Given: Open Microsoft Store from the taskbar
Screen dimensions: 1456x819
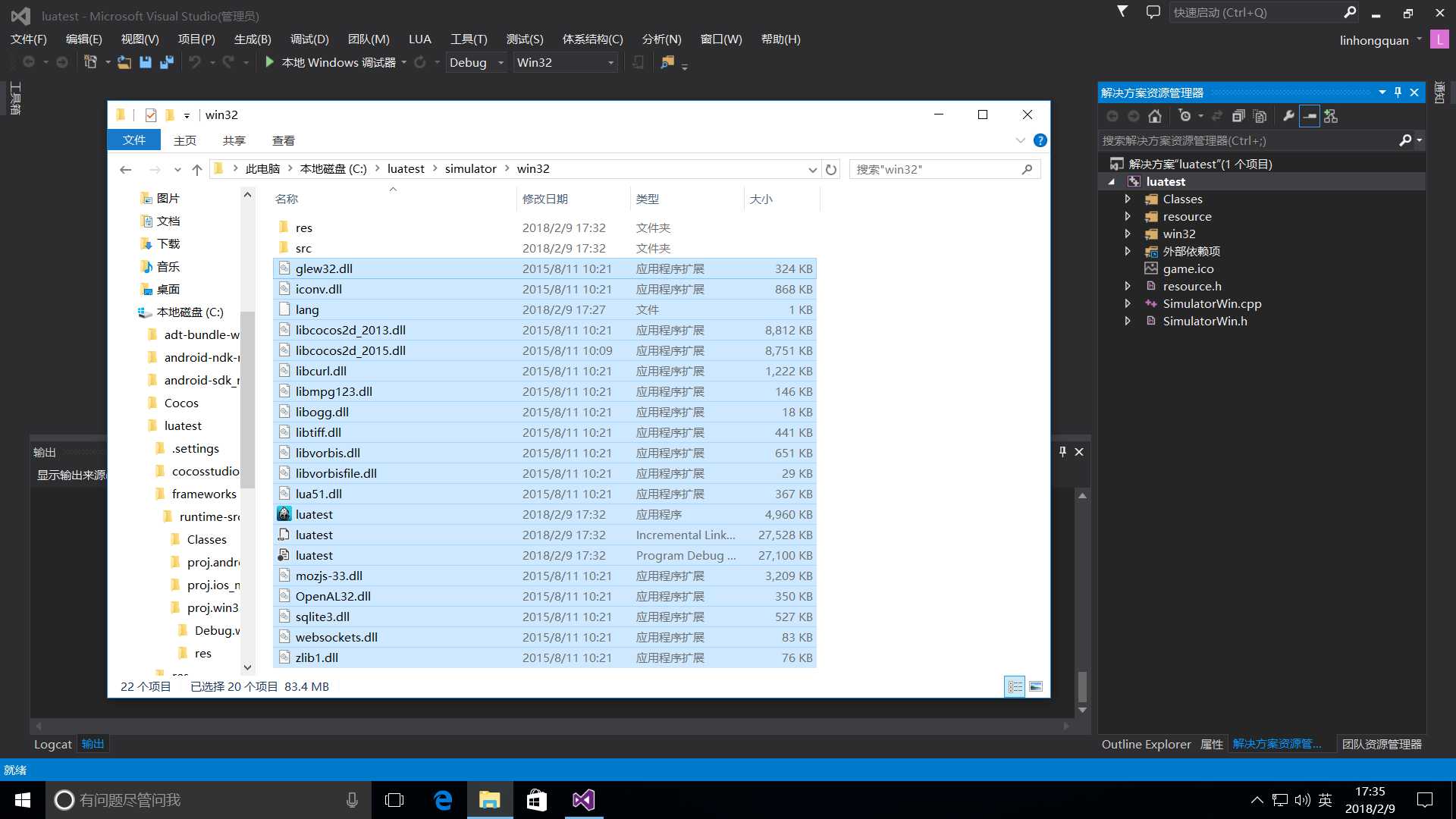Looking at the screenshot, I should pyautogui.click(x=537, y=800).
